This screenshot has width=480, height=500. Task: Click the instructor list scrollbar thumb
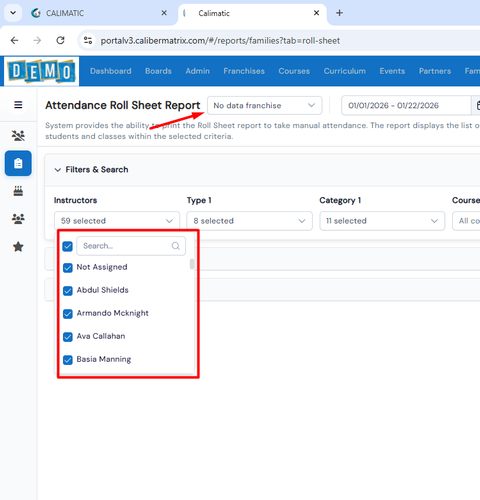tap(192, 264)
